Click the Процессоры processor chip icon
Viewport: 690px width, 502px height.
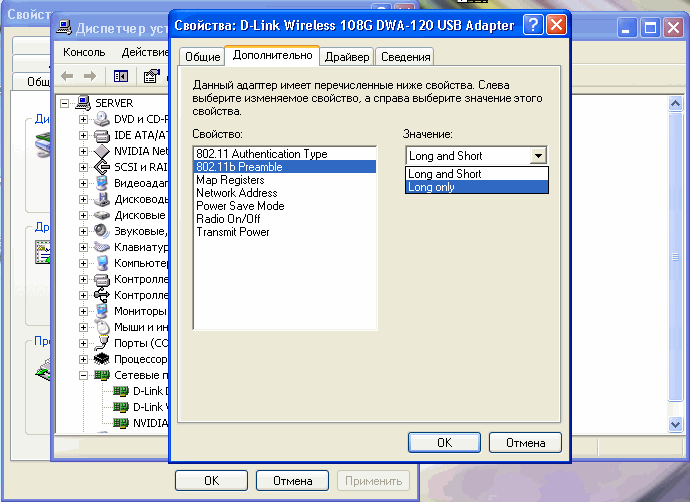click(102, 359)
